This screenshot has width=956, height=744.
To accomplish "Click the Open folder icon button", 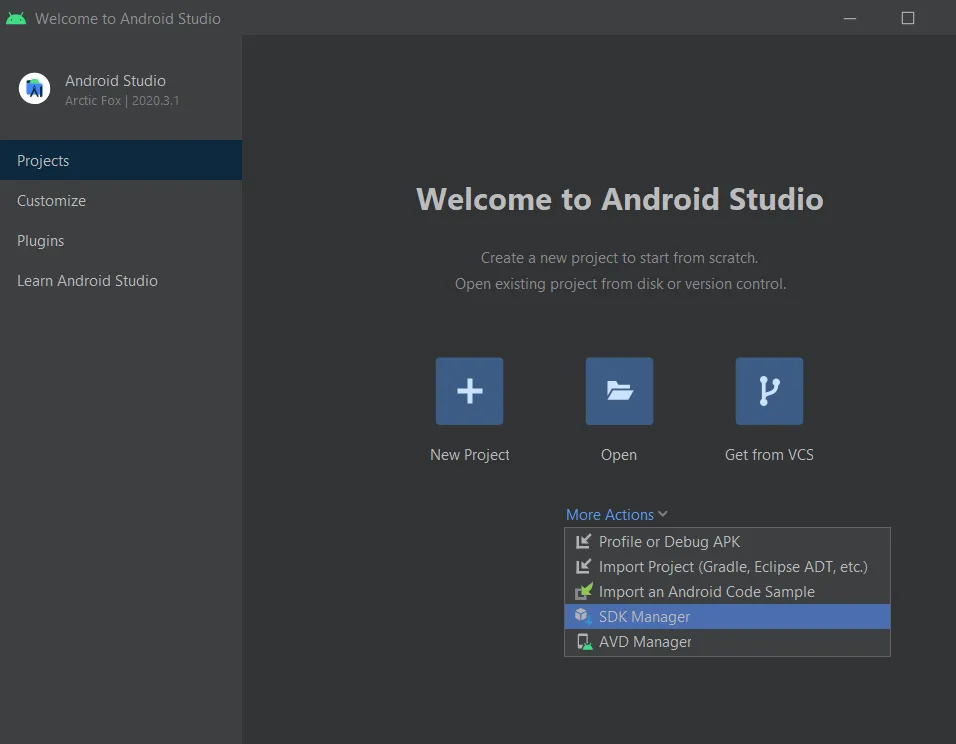I will [619, 391].
